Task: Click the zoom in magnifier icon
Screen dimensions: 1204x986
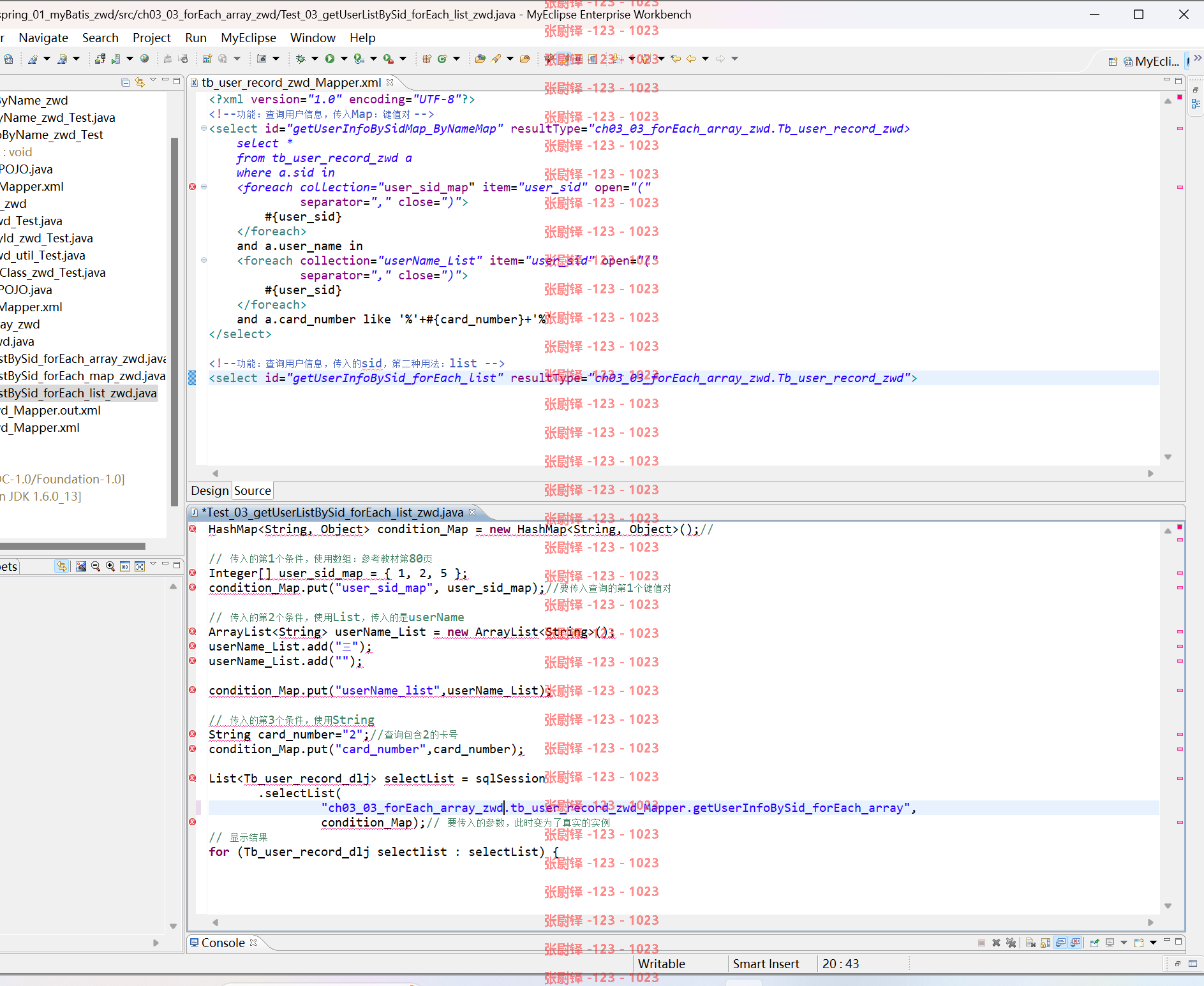Action: [x=110, y=566]
